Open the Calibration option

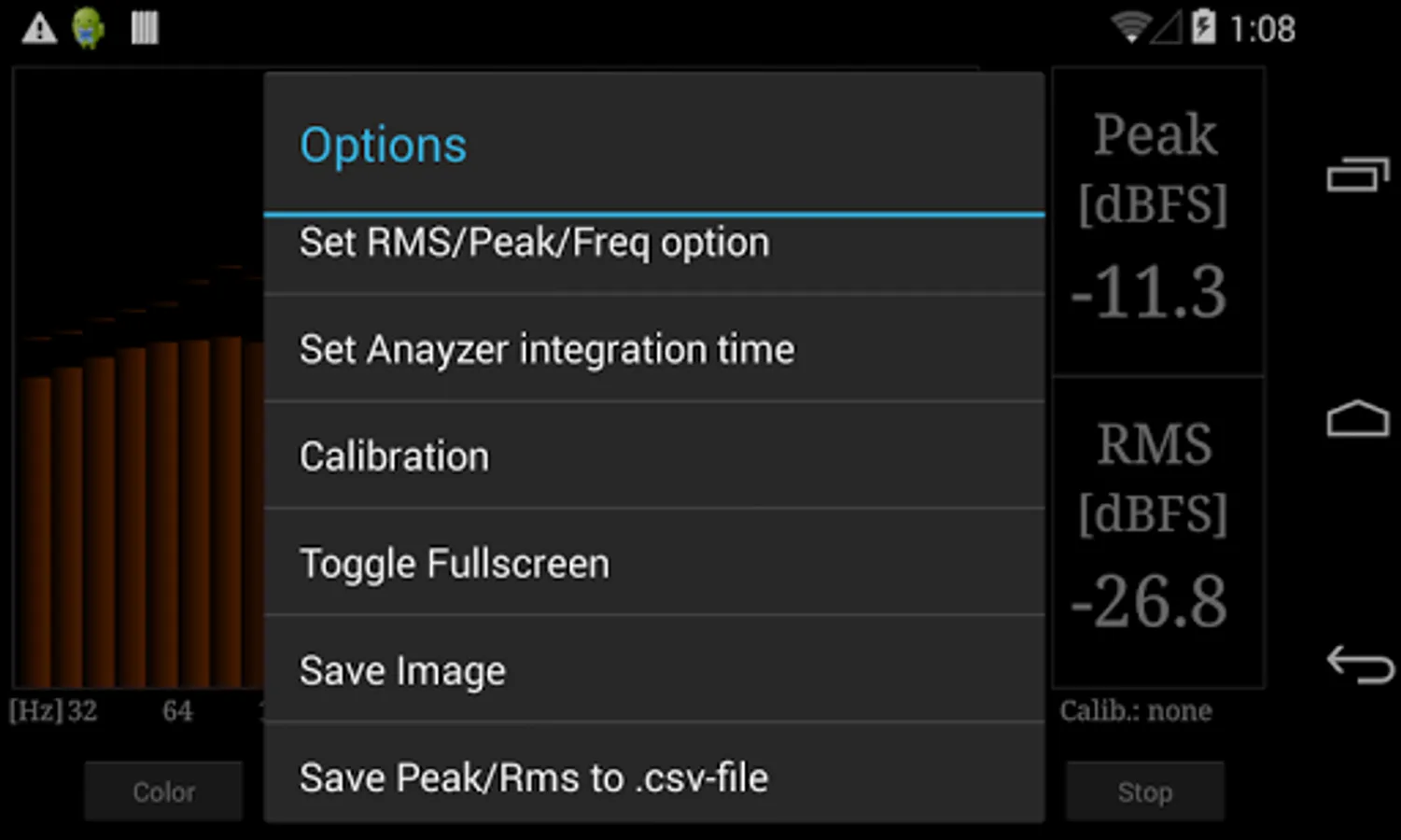click(x=653, y=456)
